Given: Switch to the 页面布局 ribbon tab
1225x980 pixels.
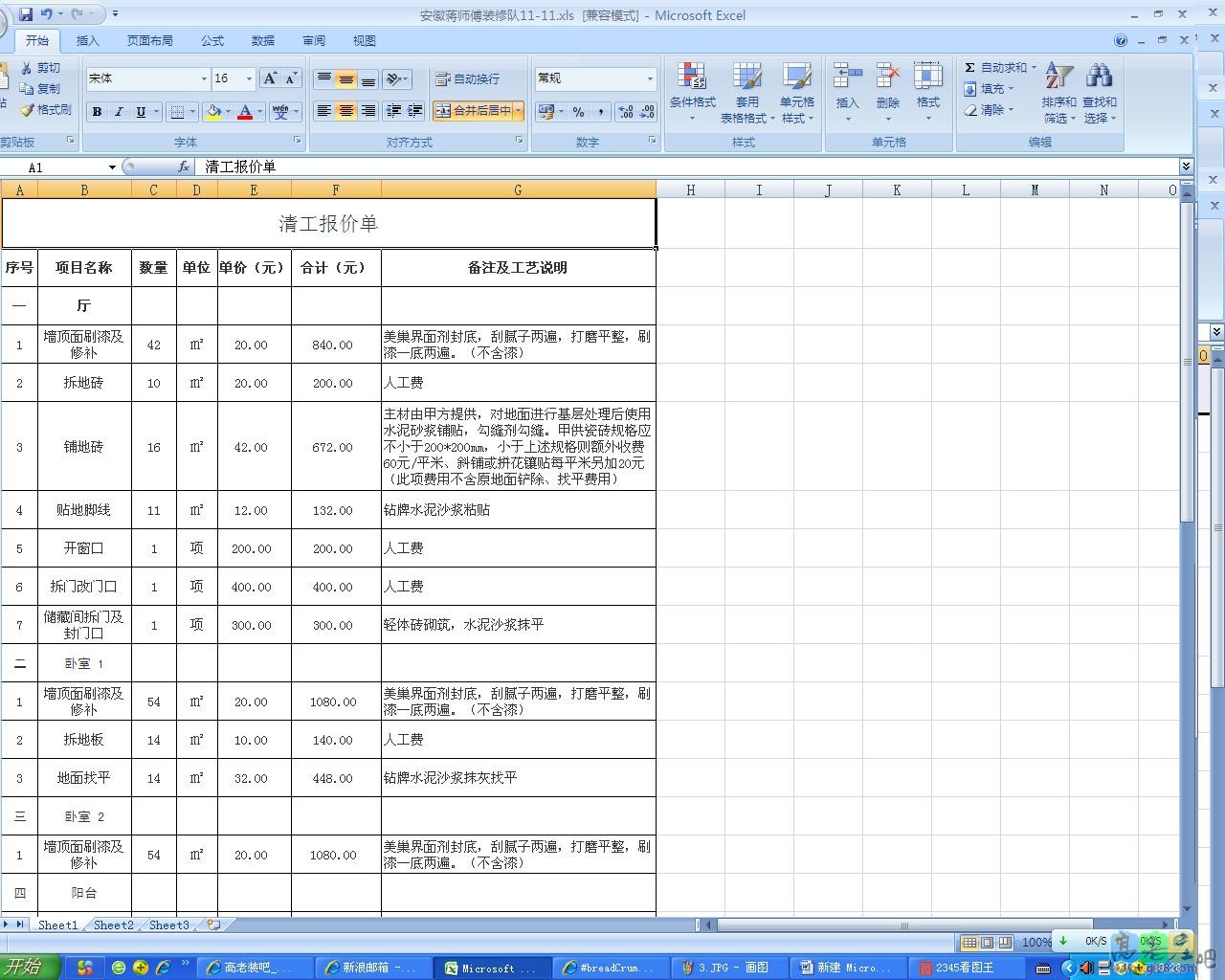Looking at the screenshot, I should coord(149,40).
